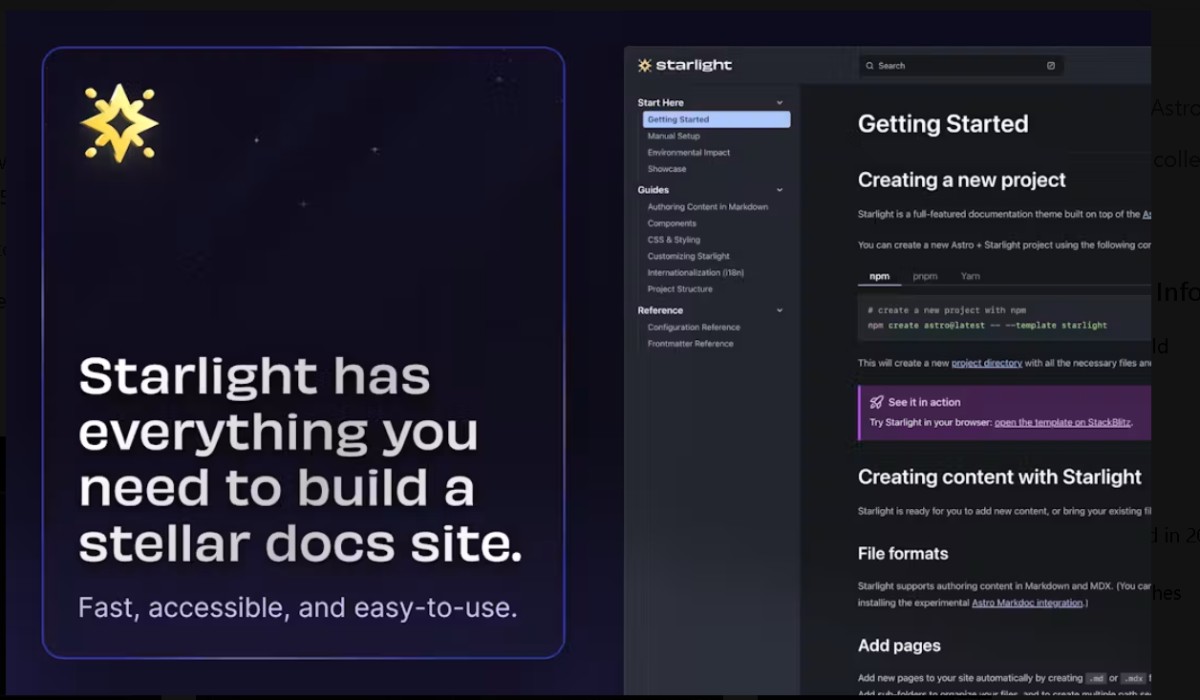Click the rocket icon beside See it in action
The image size is (1200, 700).
[x=876, y=402]
